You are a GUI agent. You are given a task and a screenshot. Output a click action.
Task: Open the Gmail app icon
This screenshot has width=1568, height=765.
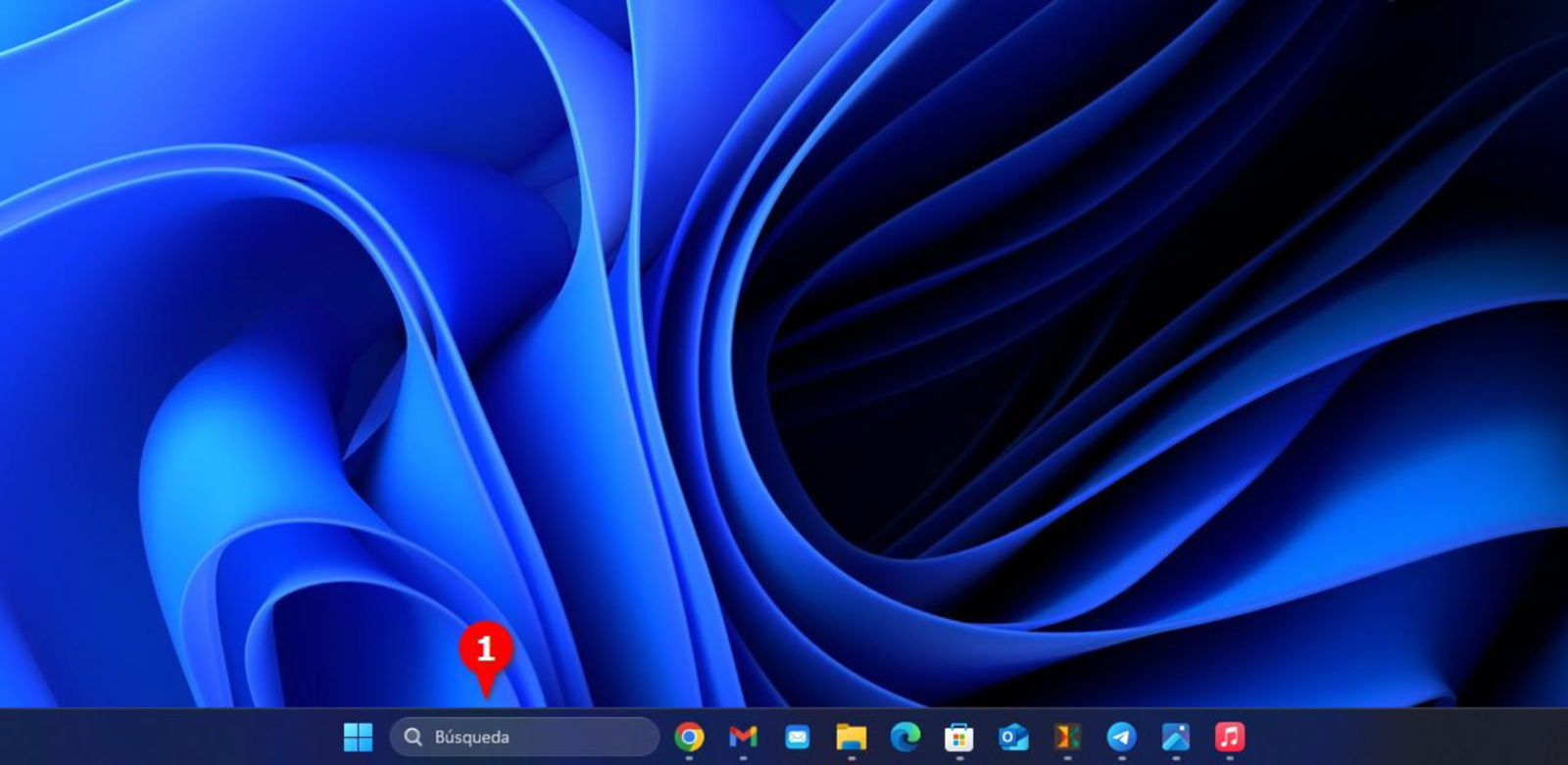point(743,737)
